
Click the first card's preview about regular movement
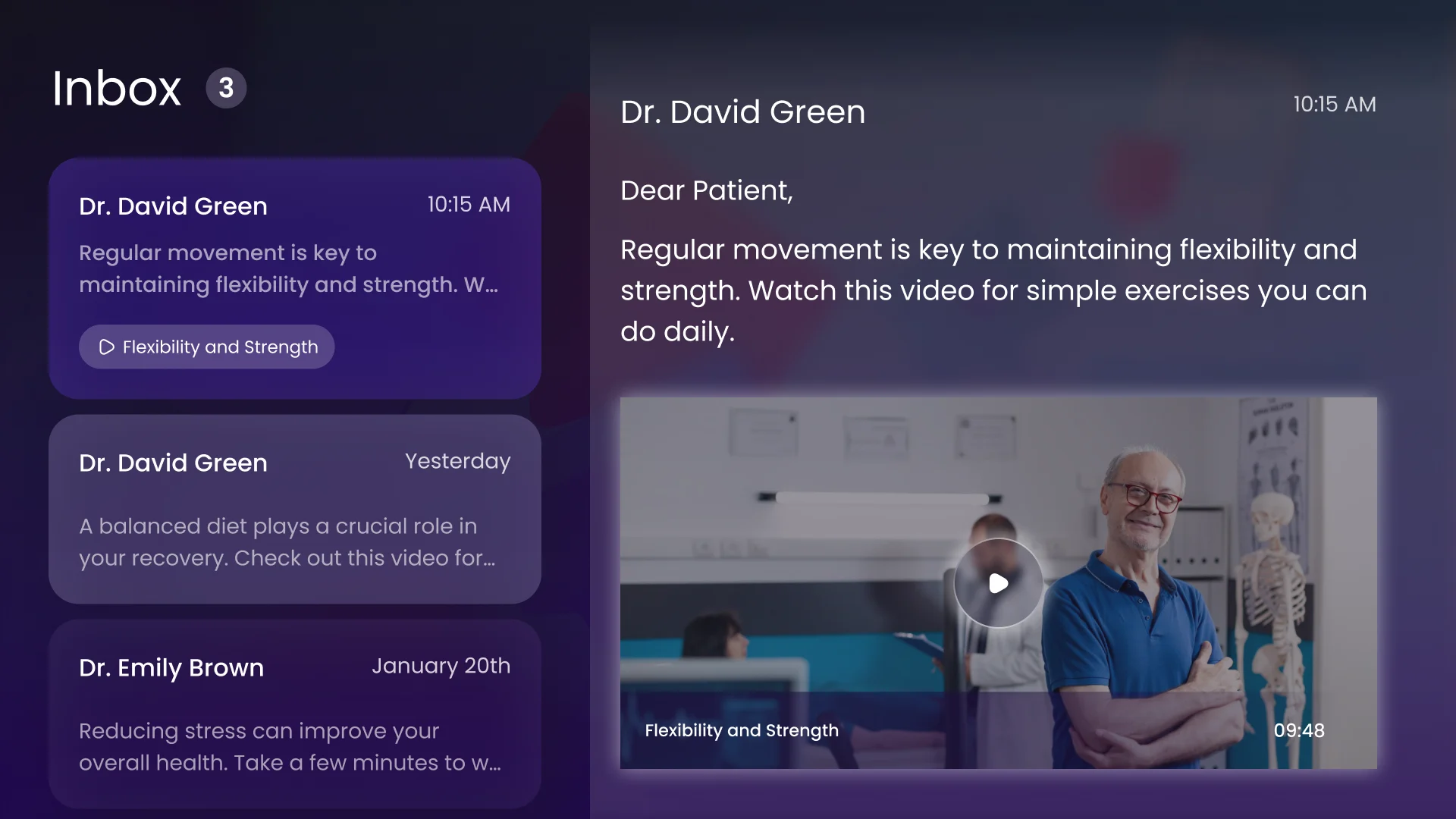tap(289, 268)
